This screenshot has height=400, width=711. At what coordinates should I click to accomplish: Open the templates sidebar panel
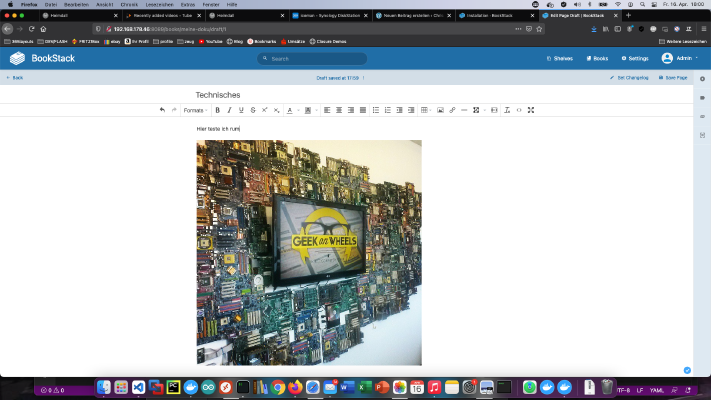pos(702,135)
